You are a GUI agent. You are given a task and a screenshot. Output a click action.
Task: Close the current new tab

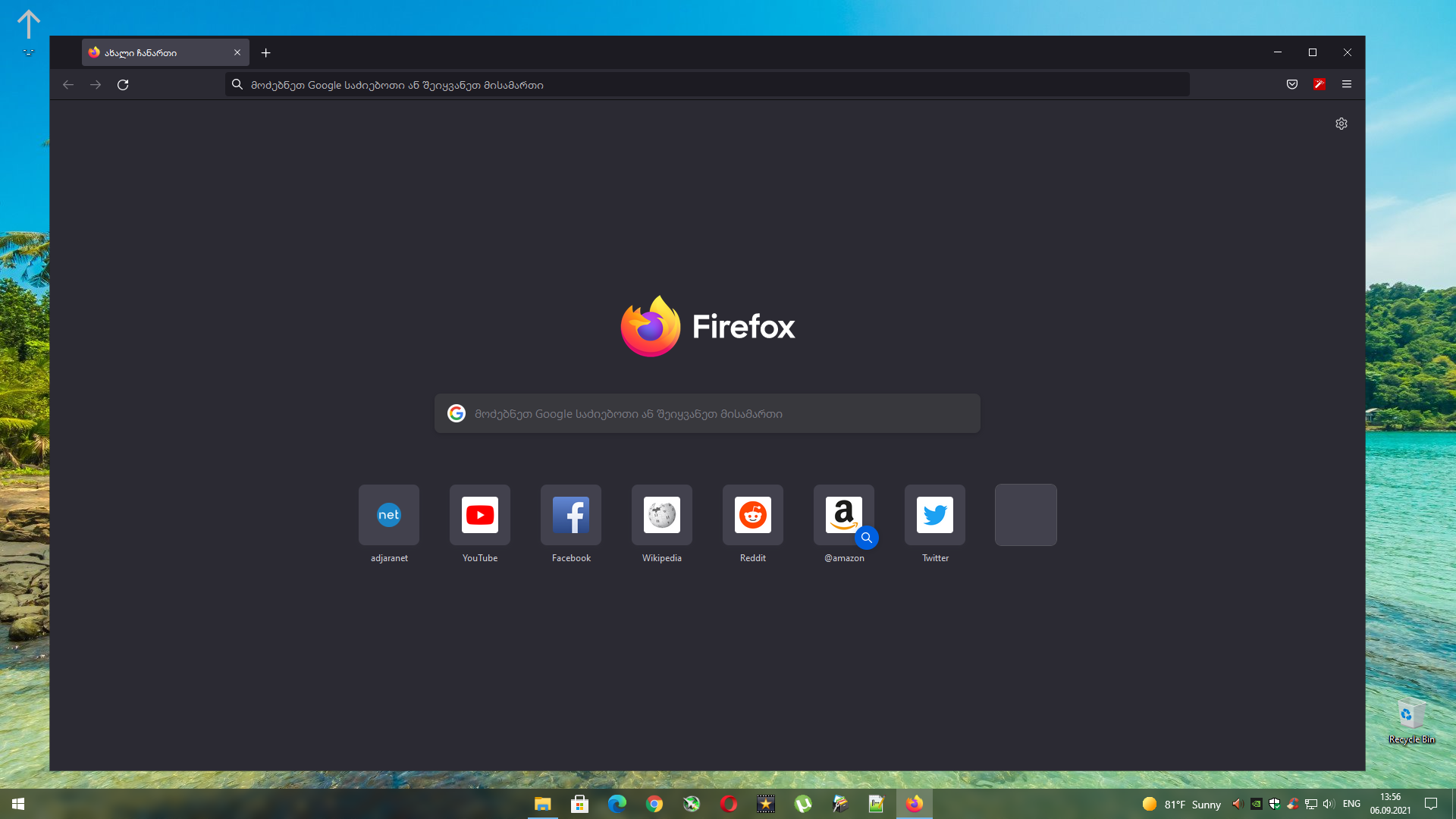(x=237, y=53)
